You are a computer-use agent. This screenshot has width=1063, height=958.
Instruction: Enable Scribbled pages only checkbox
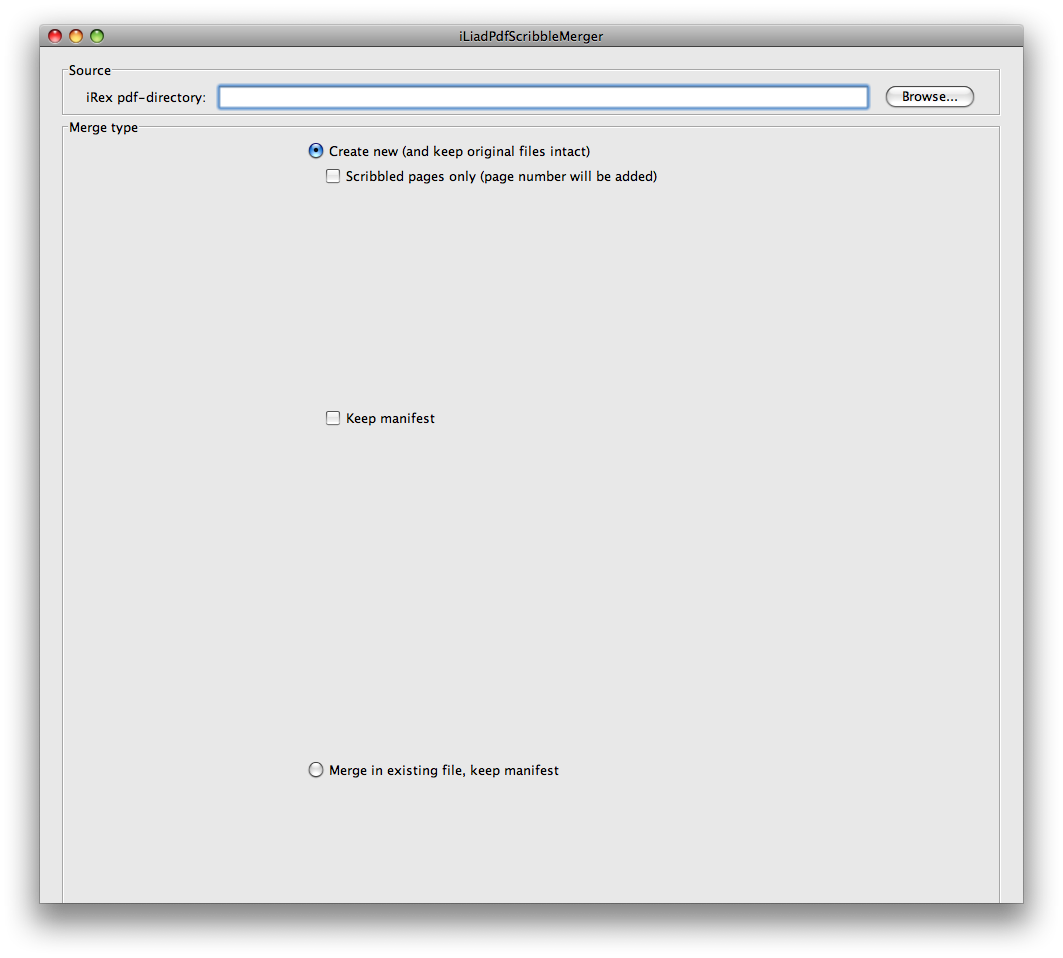click(x=333, y=176)
